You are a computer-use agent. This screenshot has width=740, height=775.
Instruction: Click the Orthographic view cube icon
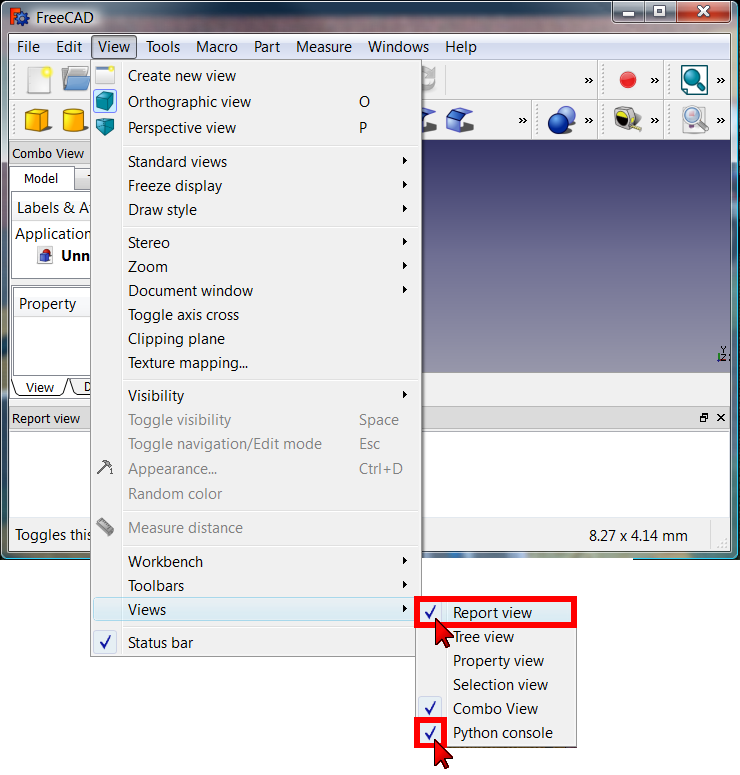coord(105,101)
